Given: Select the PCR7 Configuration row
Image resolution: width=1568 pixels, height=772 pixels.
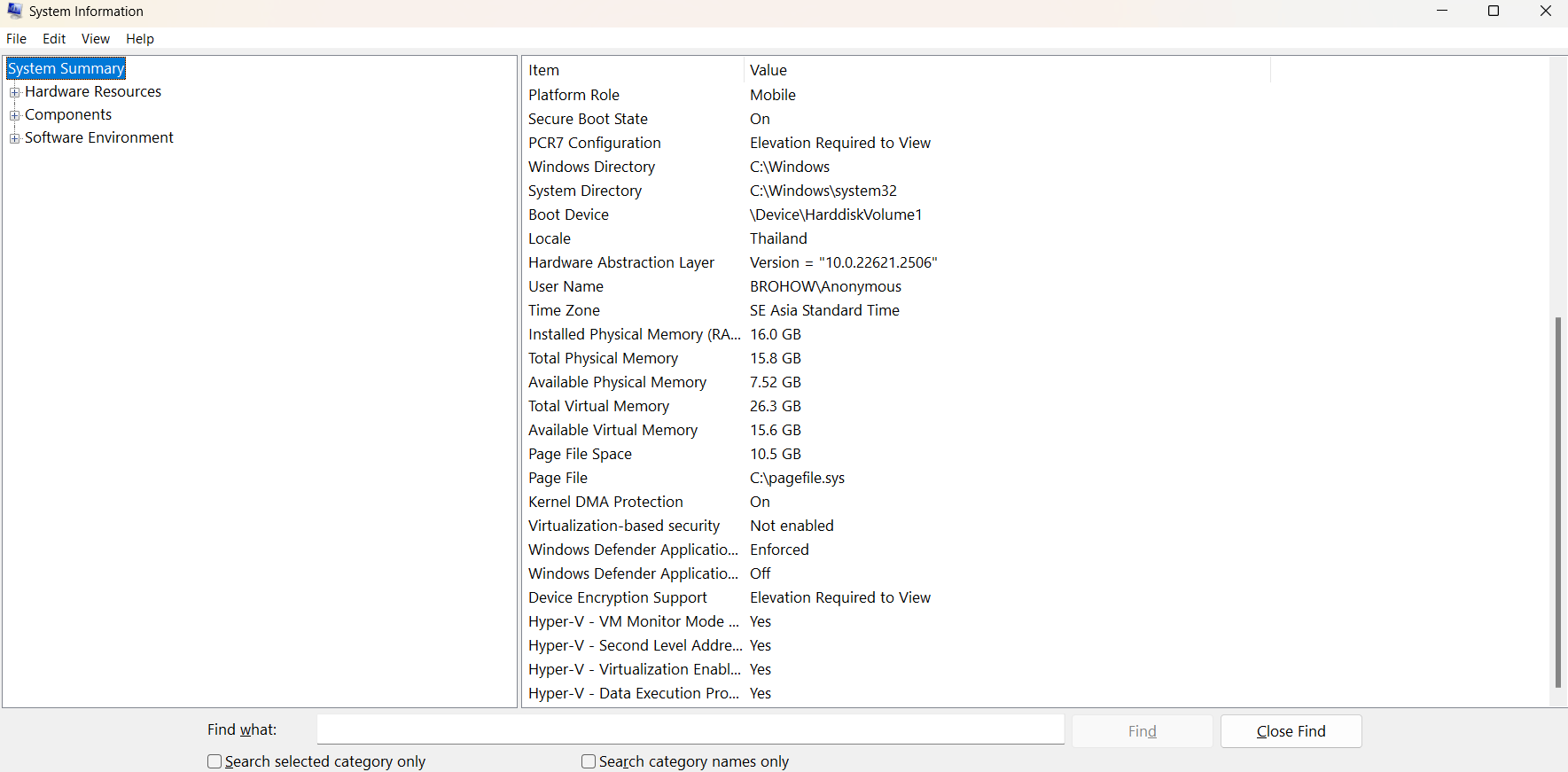Looking at the screenshot, I should [896, 143].
